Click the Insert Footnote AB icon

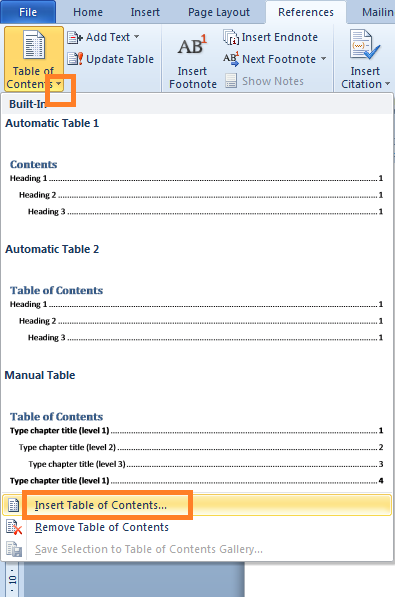192,45
